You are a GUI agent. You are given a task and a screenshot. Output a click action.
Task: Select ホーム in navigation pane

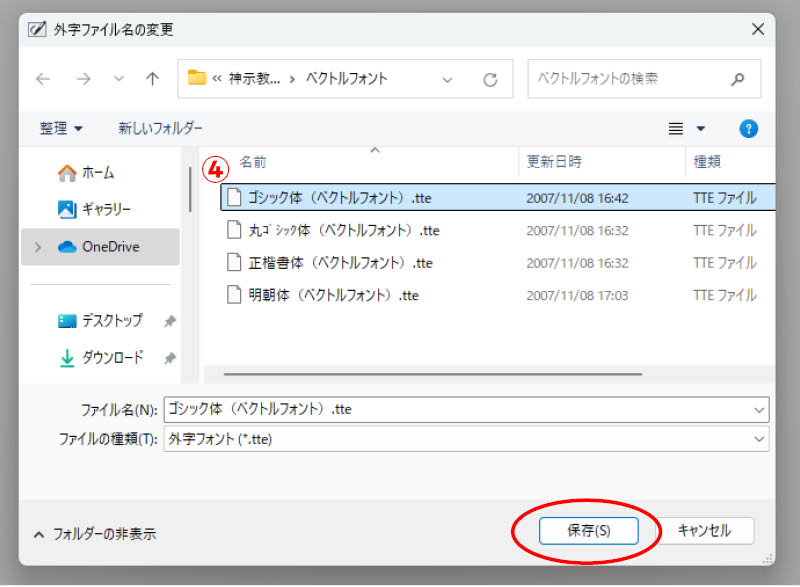86,173
